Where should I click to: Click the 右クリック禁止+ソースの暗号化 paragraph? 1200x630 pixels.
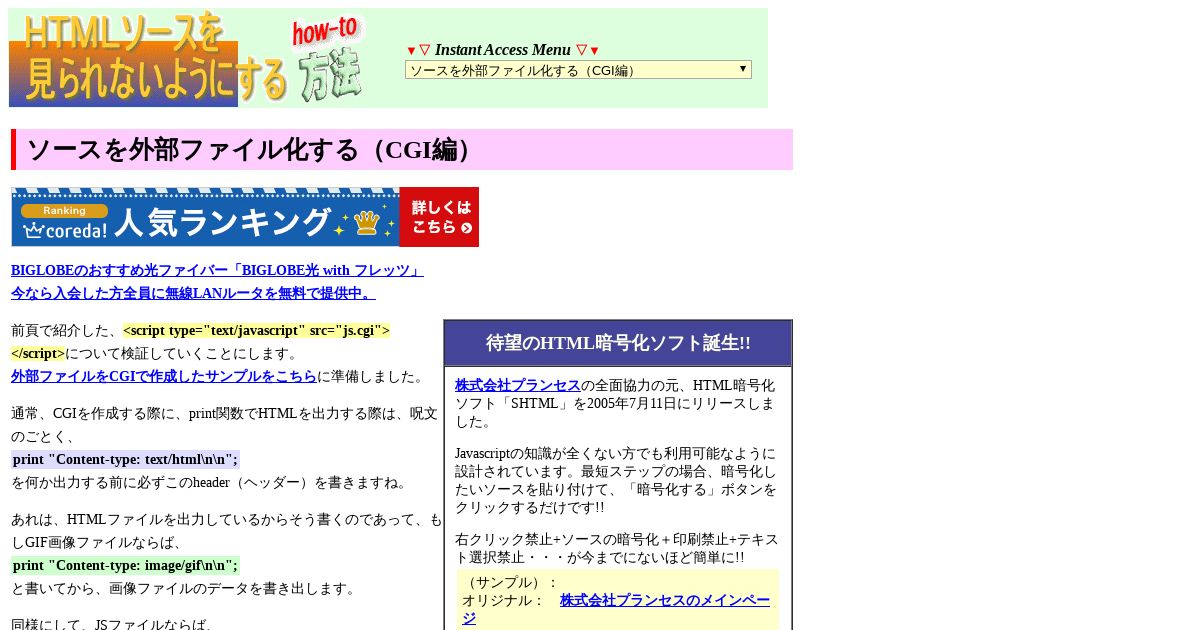617,549
